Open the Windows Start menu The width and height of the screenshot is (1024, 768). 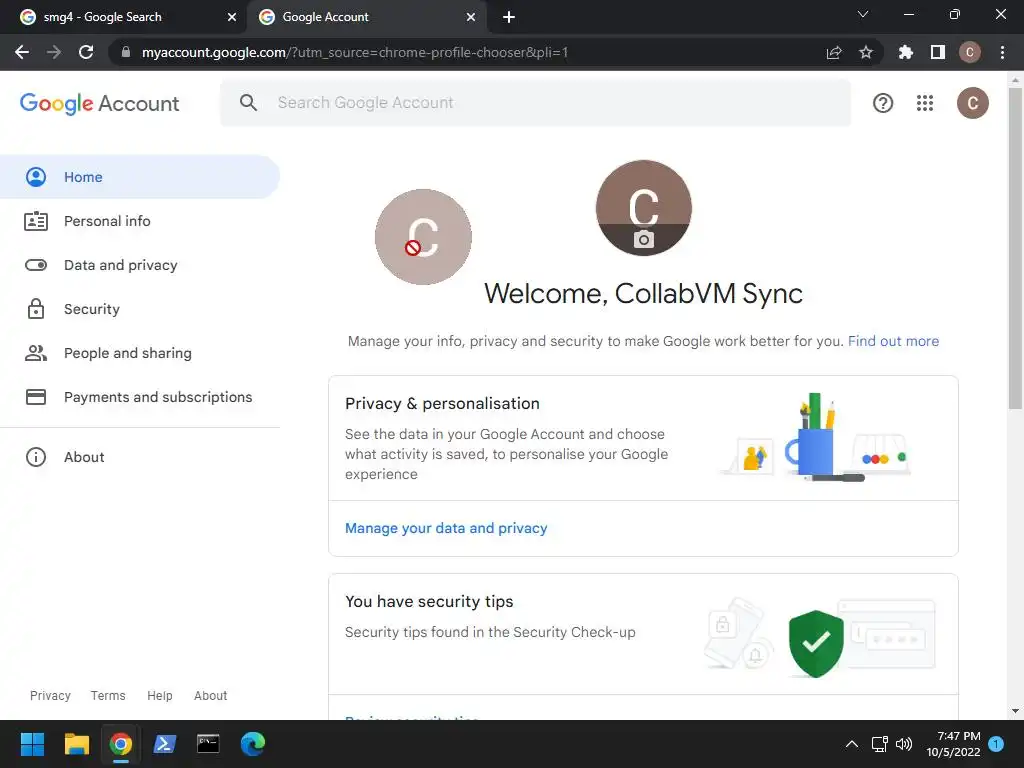coord(32,744)
